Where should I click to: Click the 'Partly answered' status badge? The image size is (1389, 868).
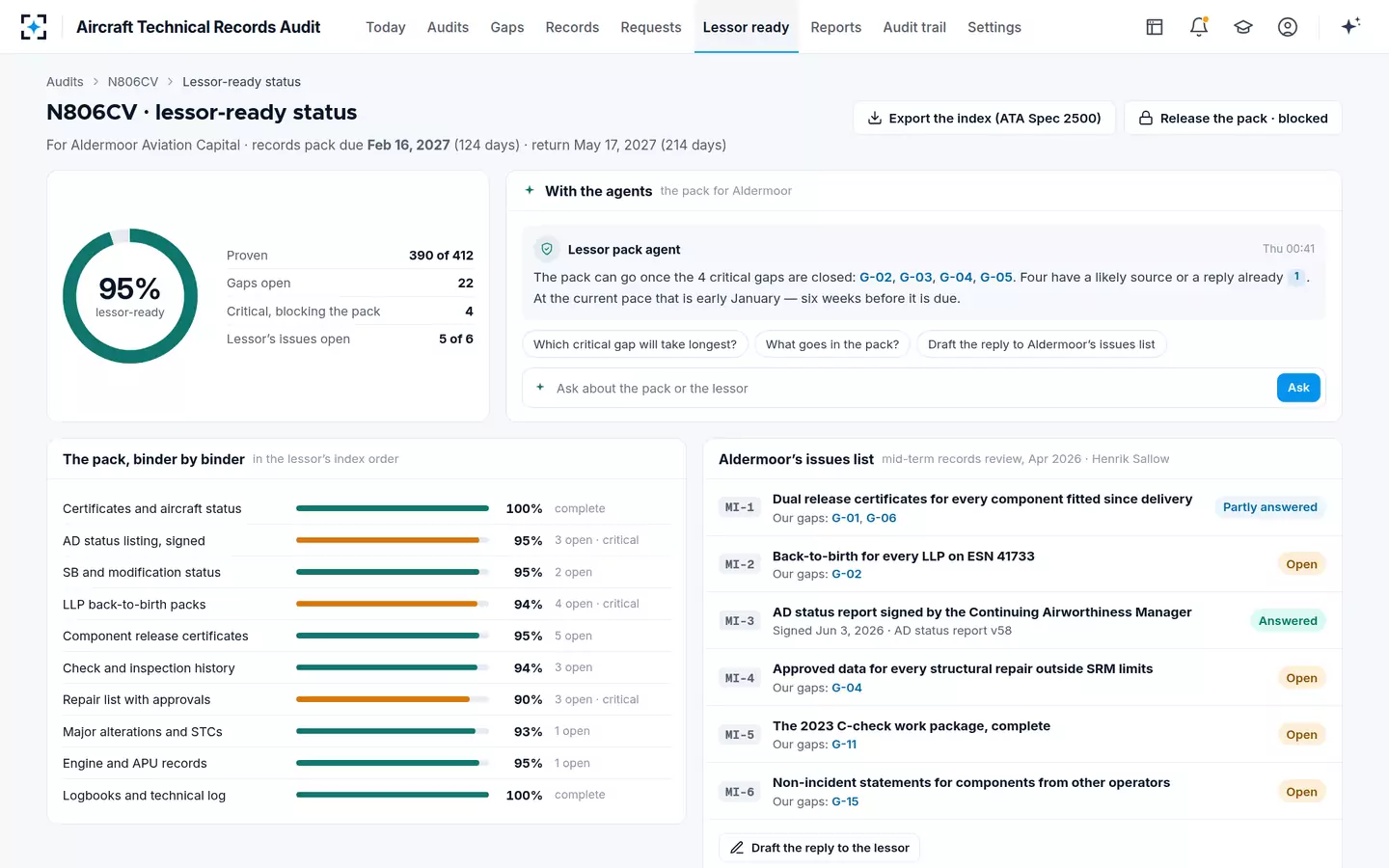(1269, 507)
